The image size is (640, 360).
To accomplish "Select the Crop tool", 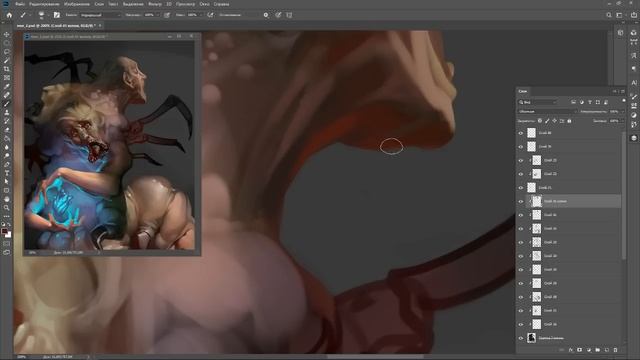I will click(7, 69).
